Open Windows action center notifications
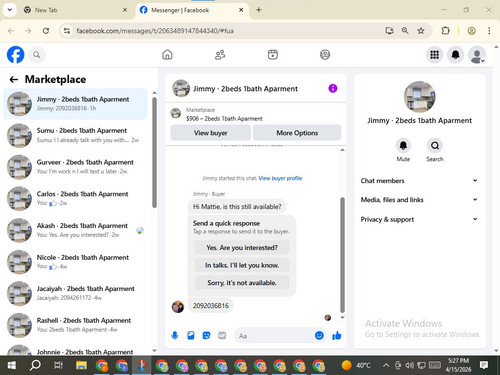Viewport: 500px width, 375px height. (484, 365)
